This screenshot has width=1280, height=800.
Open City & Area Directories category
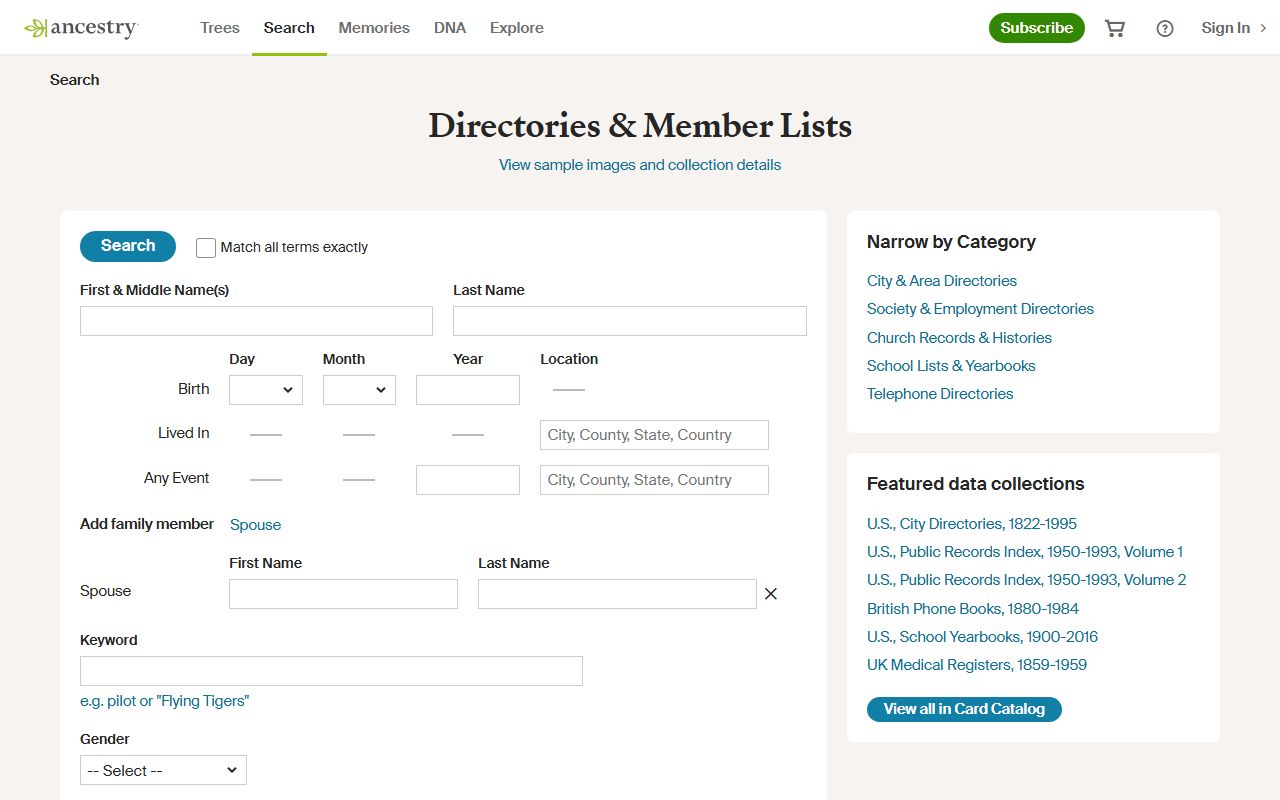pos(942,281)
